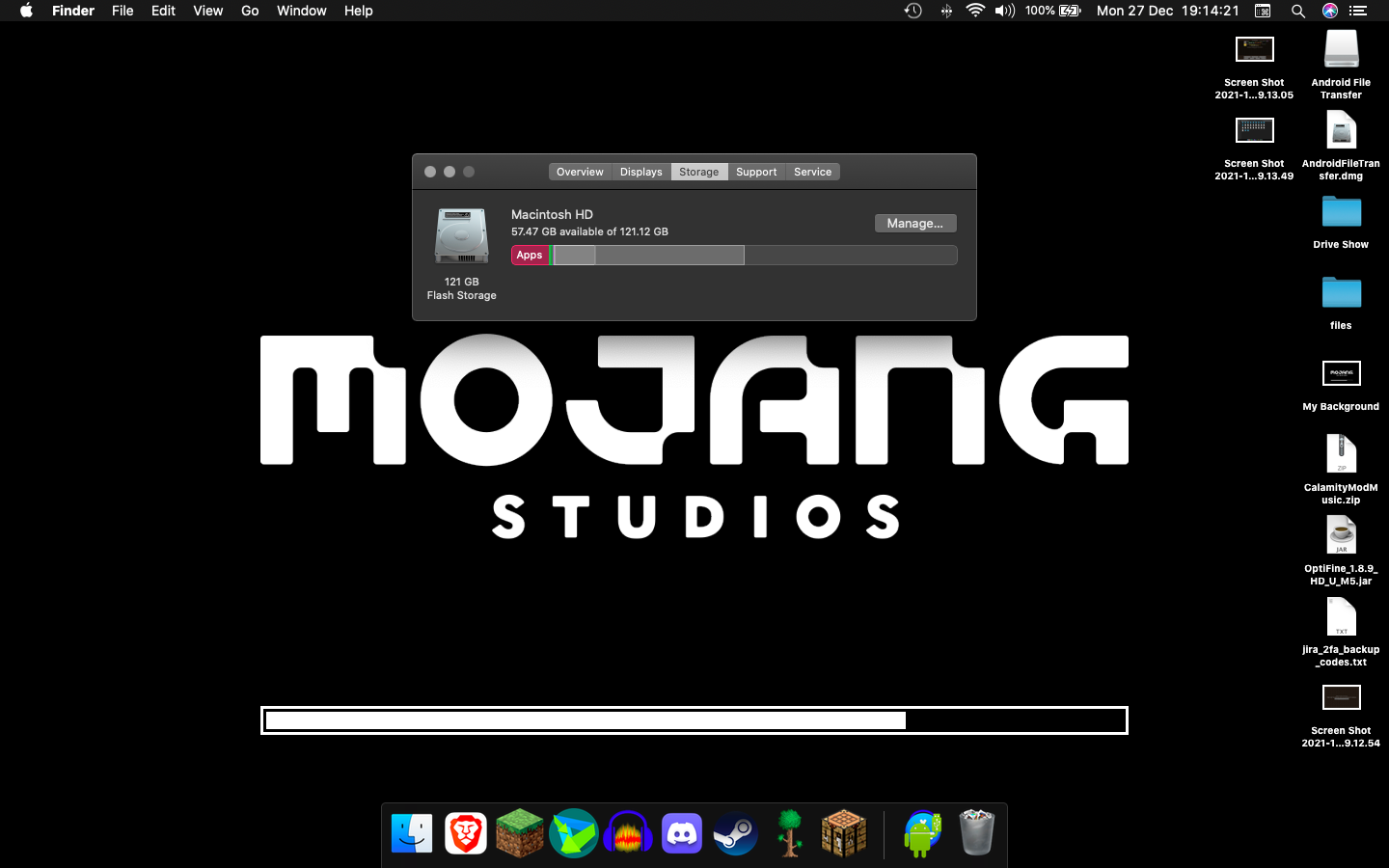Open Brave browser from the dock
Viewport: 1389px width, 868px height.
tap(466, 833)
